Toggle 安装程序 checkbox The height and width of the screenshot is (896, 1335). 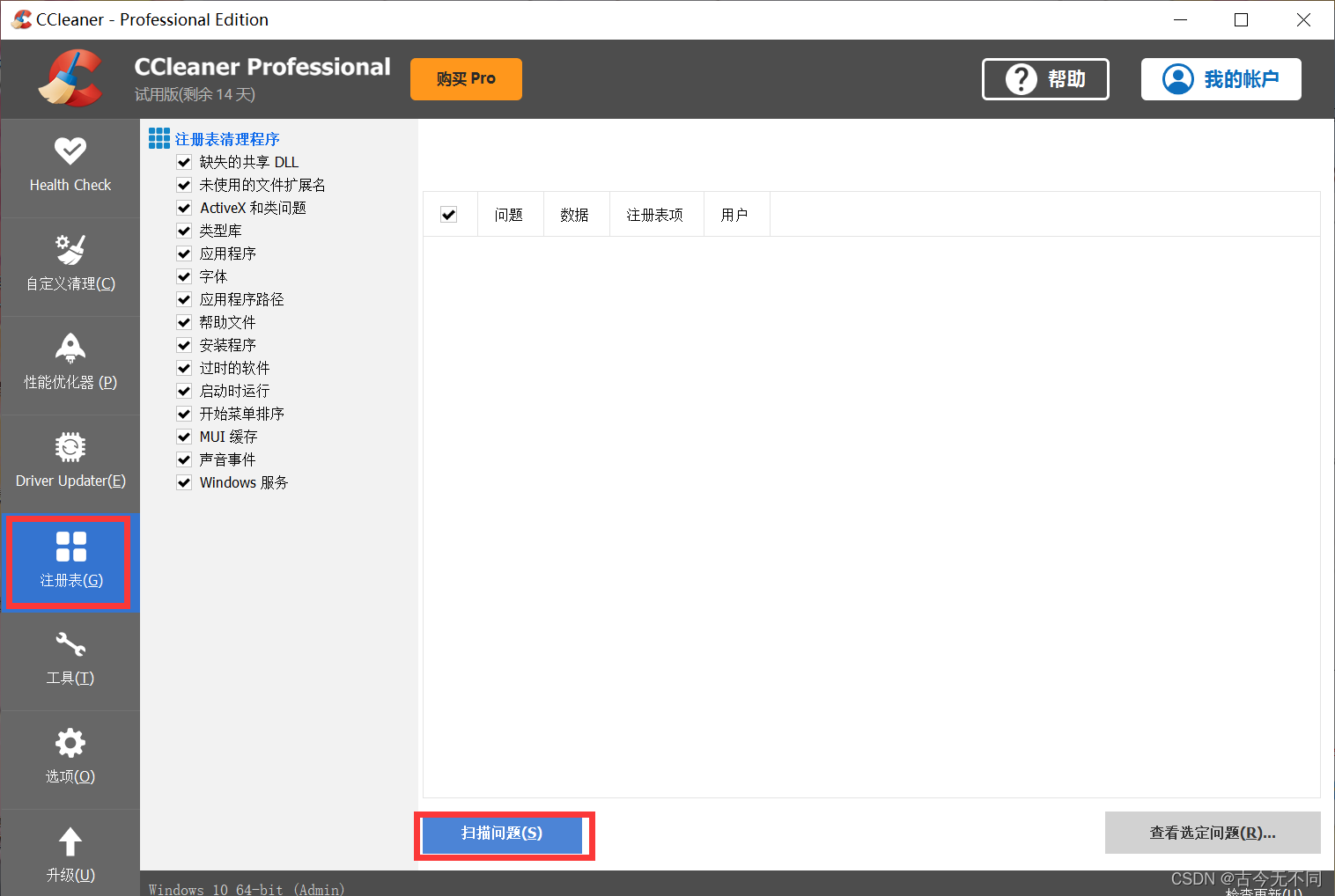[x=184, y=345]
